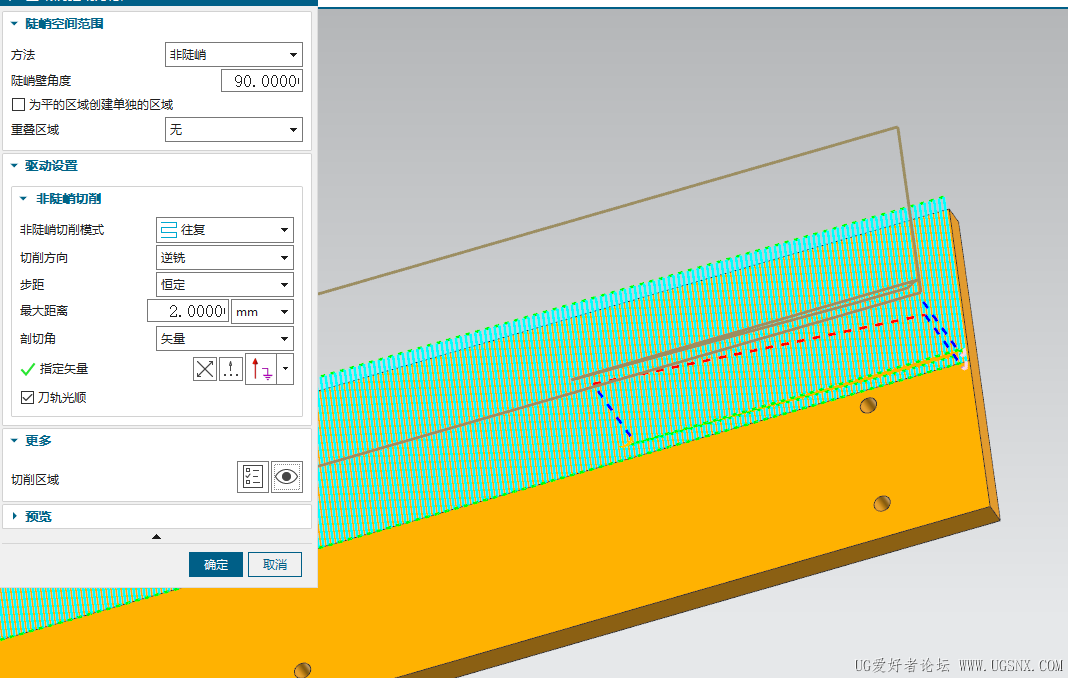Collapse the 更多 section
The height and width of the screenshot is (678, 1068).
(x=14, y=441)
